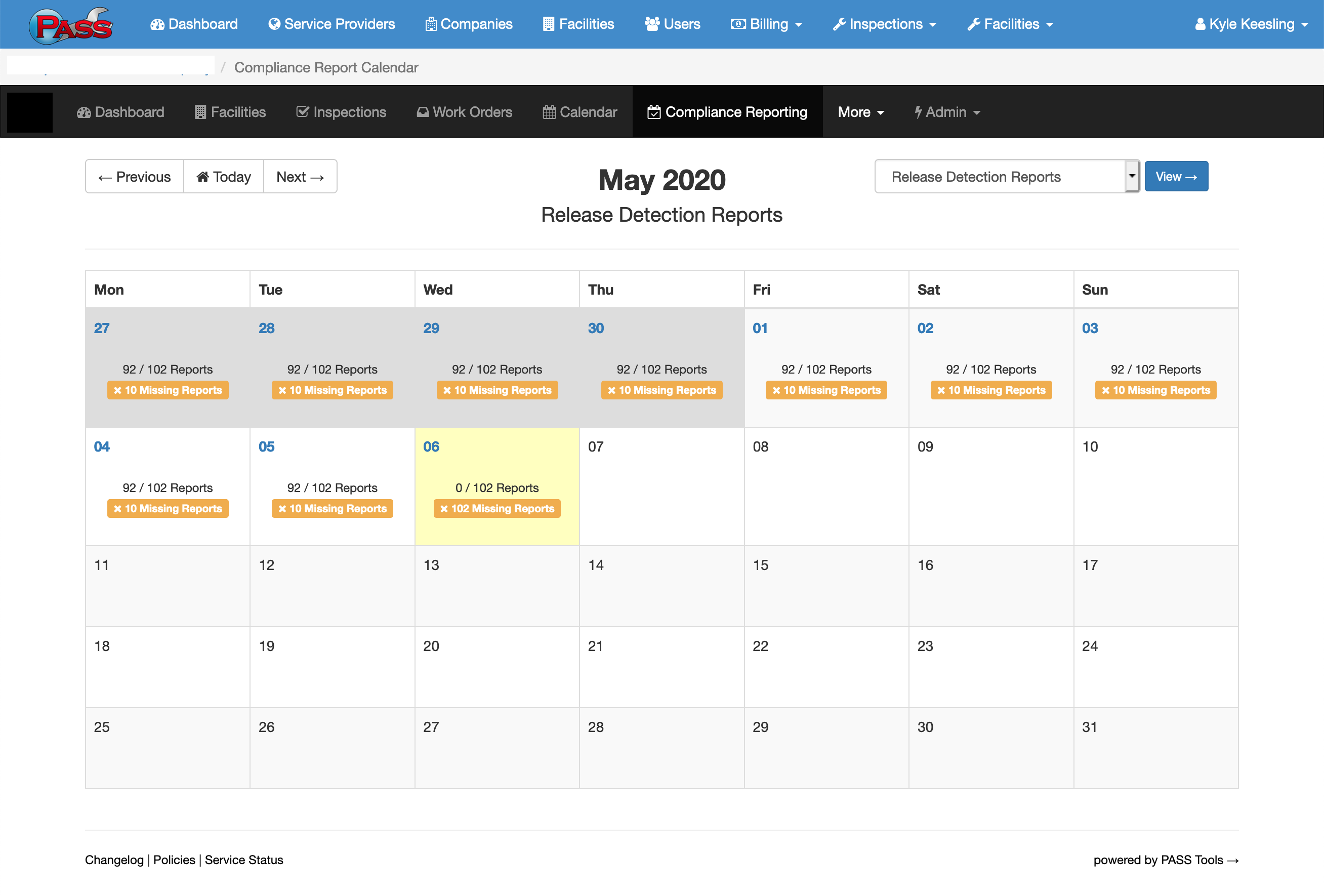Click the Compliance Reporting clipboard icon
Viewport: 1324px width, 896px height.
[x=654, y=112]
